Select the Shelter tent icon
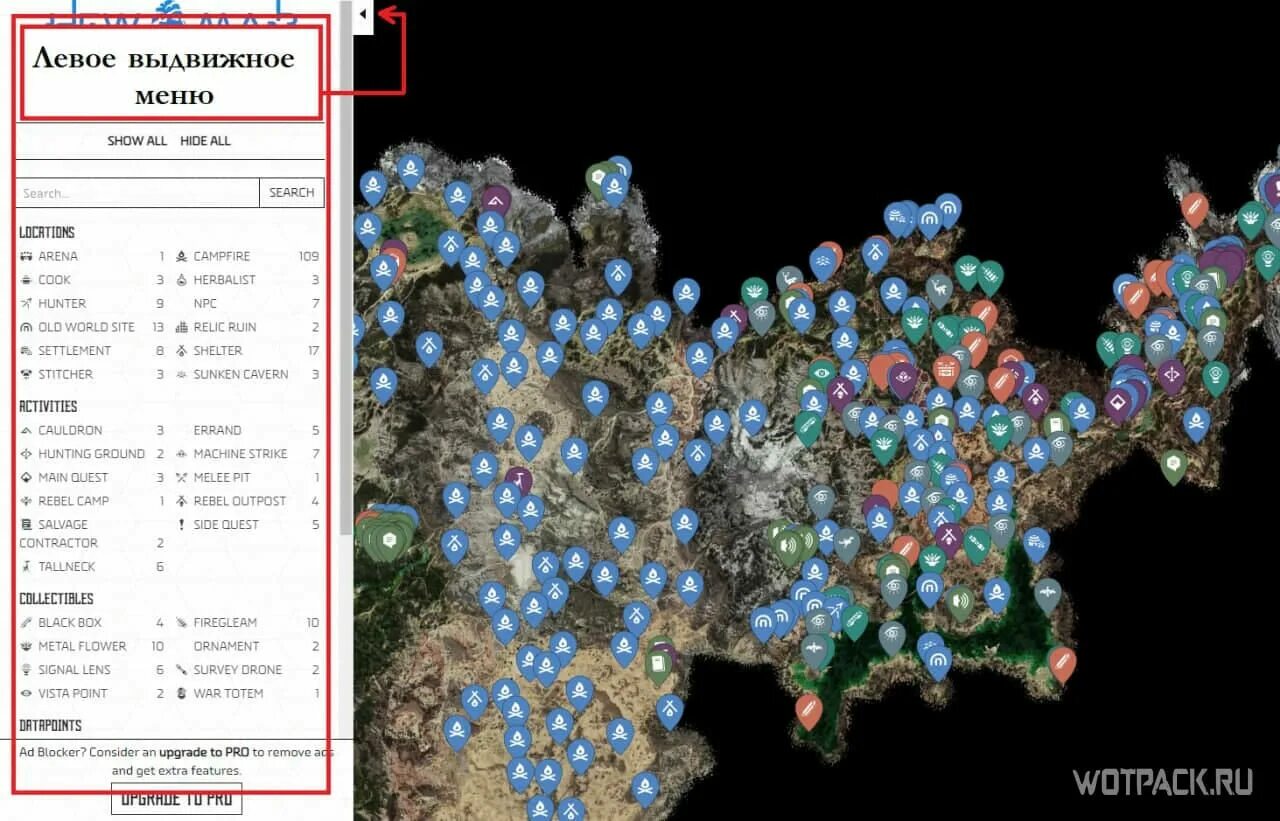This screenshot has width=1280, height=821. tap(182, 351)
